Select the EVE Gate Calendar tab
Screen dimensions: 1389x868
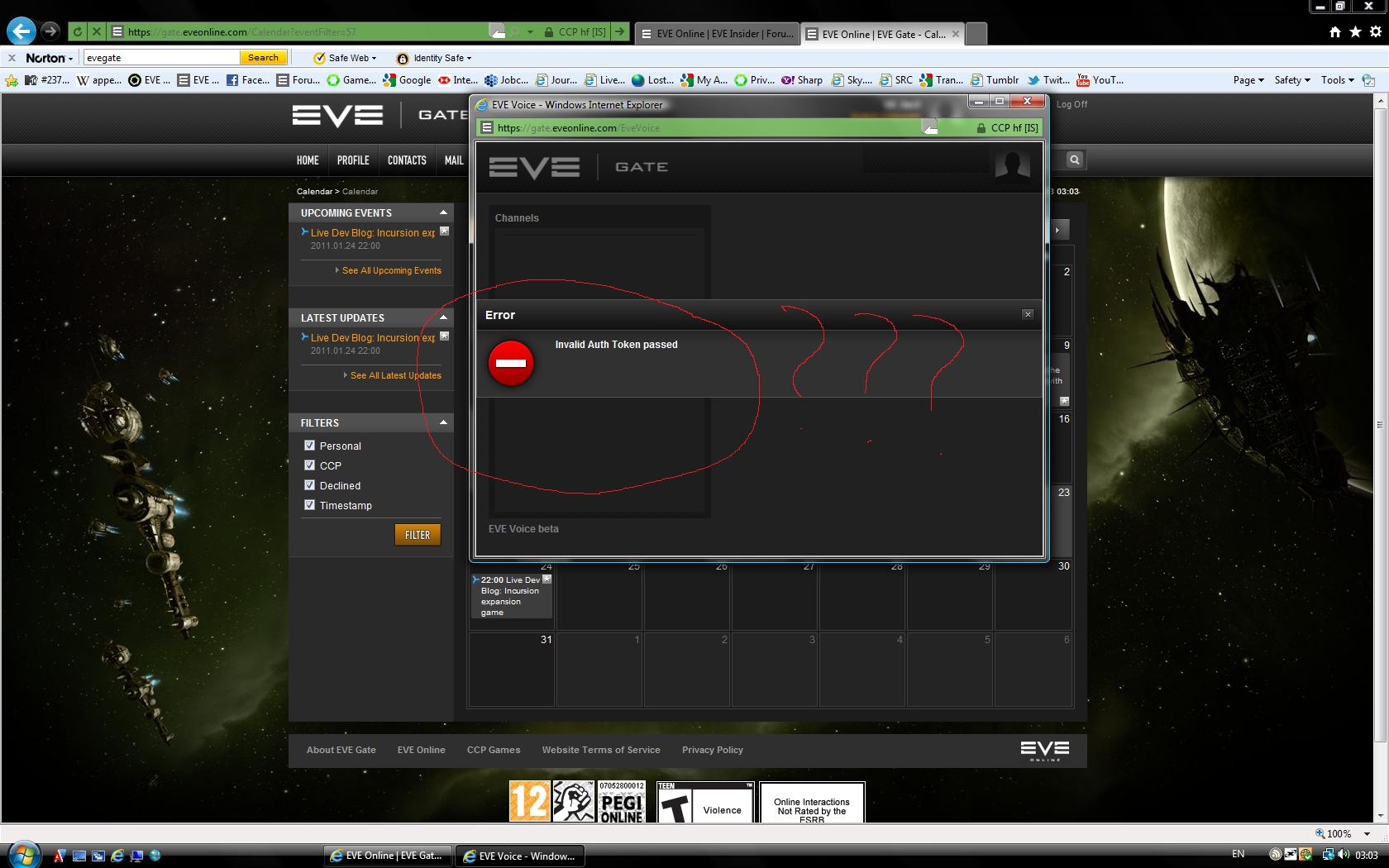coord(882,34)
